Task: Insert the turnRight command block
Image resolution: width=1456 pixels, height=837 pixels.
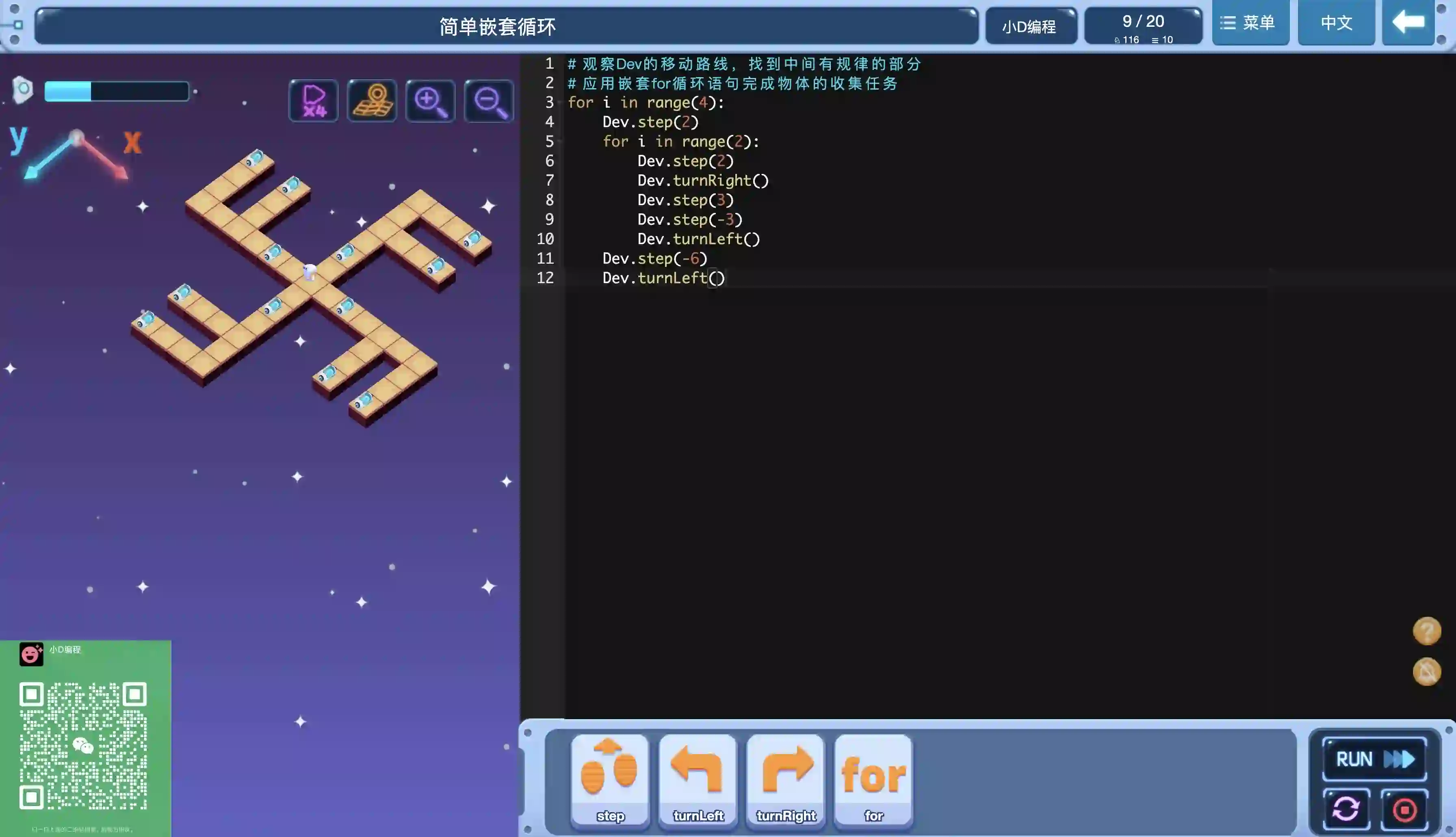Action: (x=785, y=780)
